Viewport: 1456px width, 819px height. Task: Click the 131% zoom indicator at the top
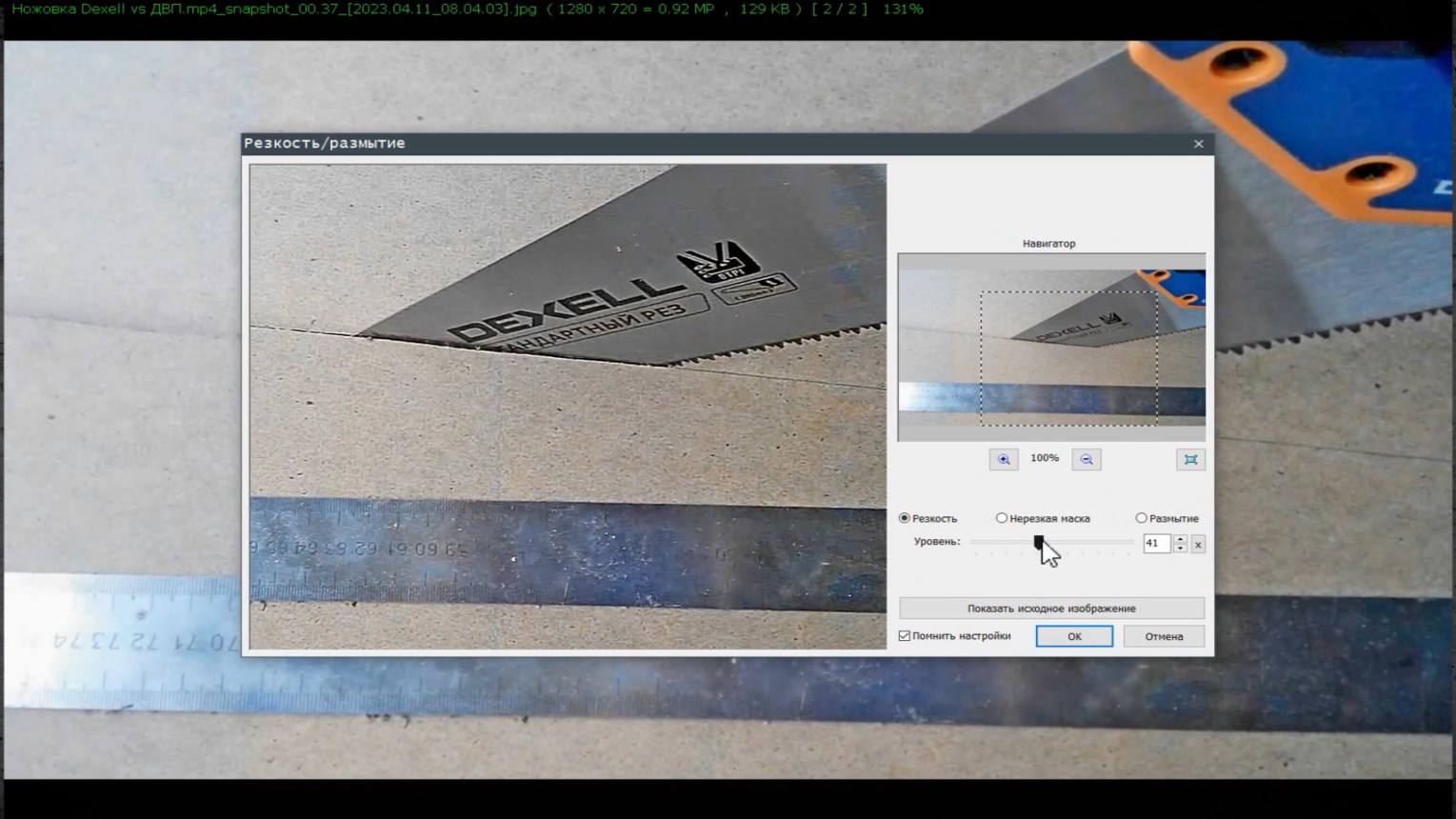pos(903,10)
